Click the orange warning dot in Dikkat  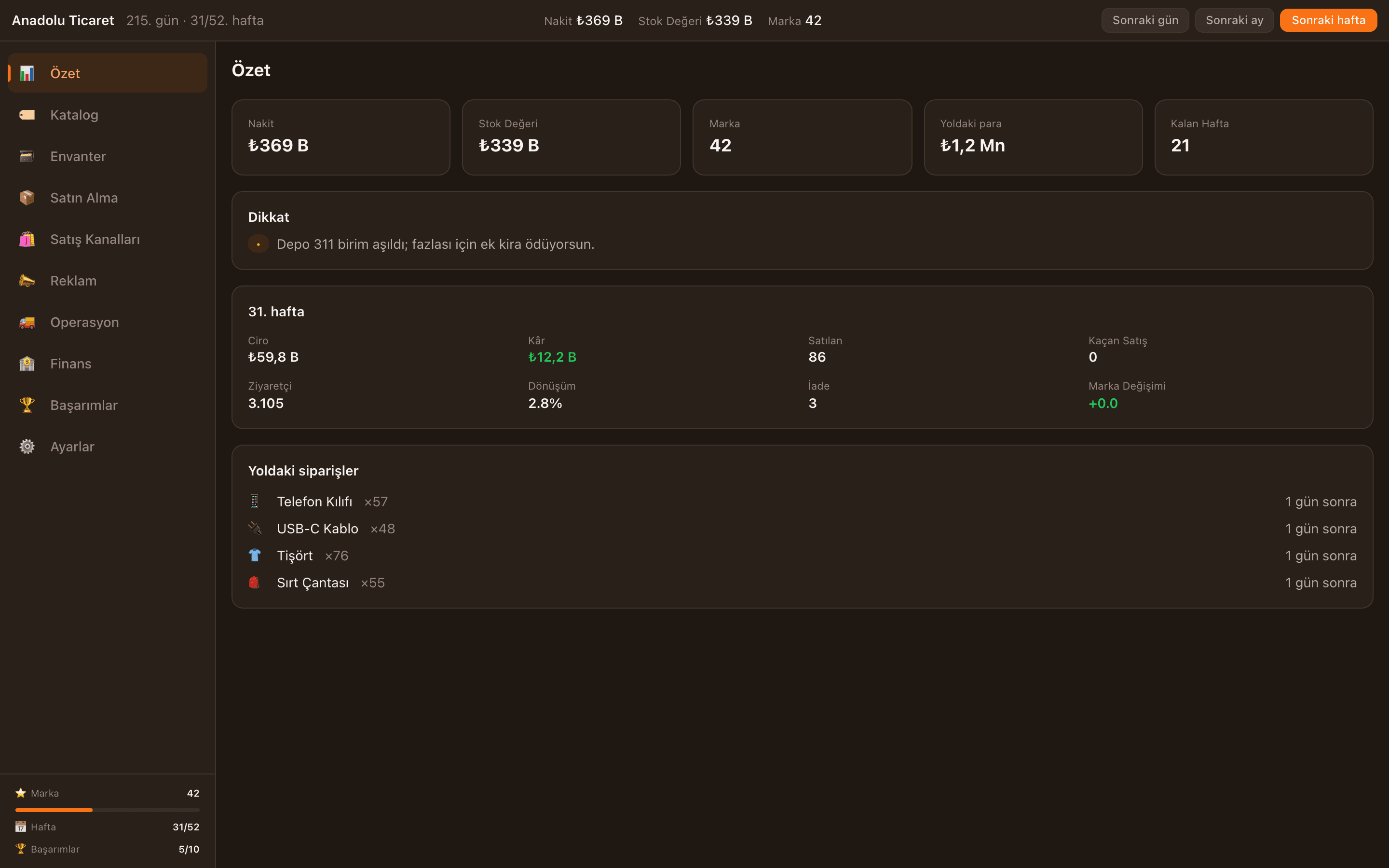coord(259,244)
